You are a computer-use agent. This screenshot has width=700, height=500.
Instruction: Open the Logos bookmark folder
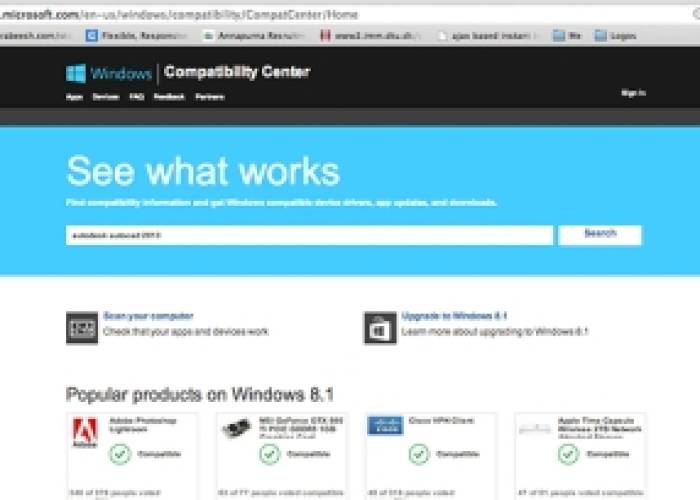point(616,36)
